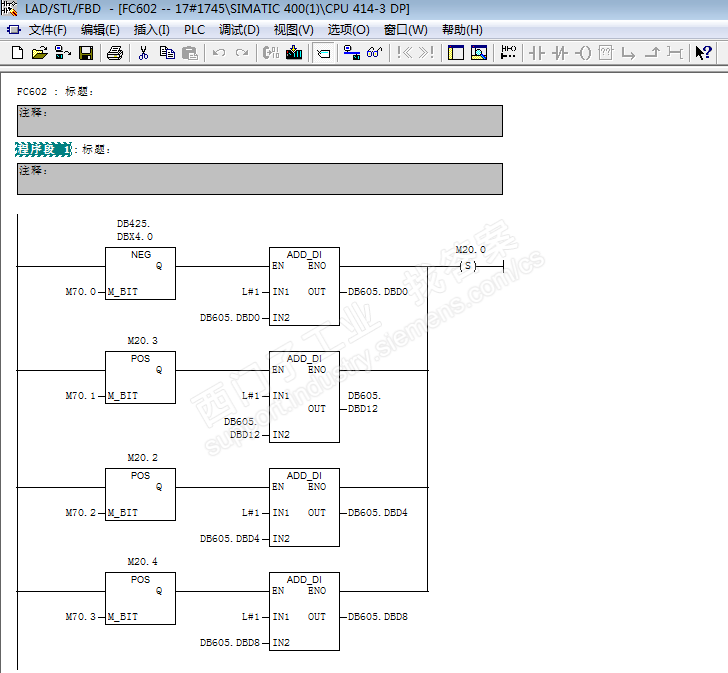Click the context help arrow icon
This screenshot has height=673, width=728.
click(x=703, y=53)
